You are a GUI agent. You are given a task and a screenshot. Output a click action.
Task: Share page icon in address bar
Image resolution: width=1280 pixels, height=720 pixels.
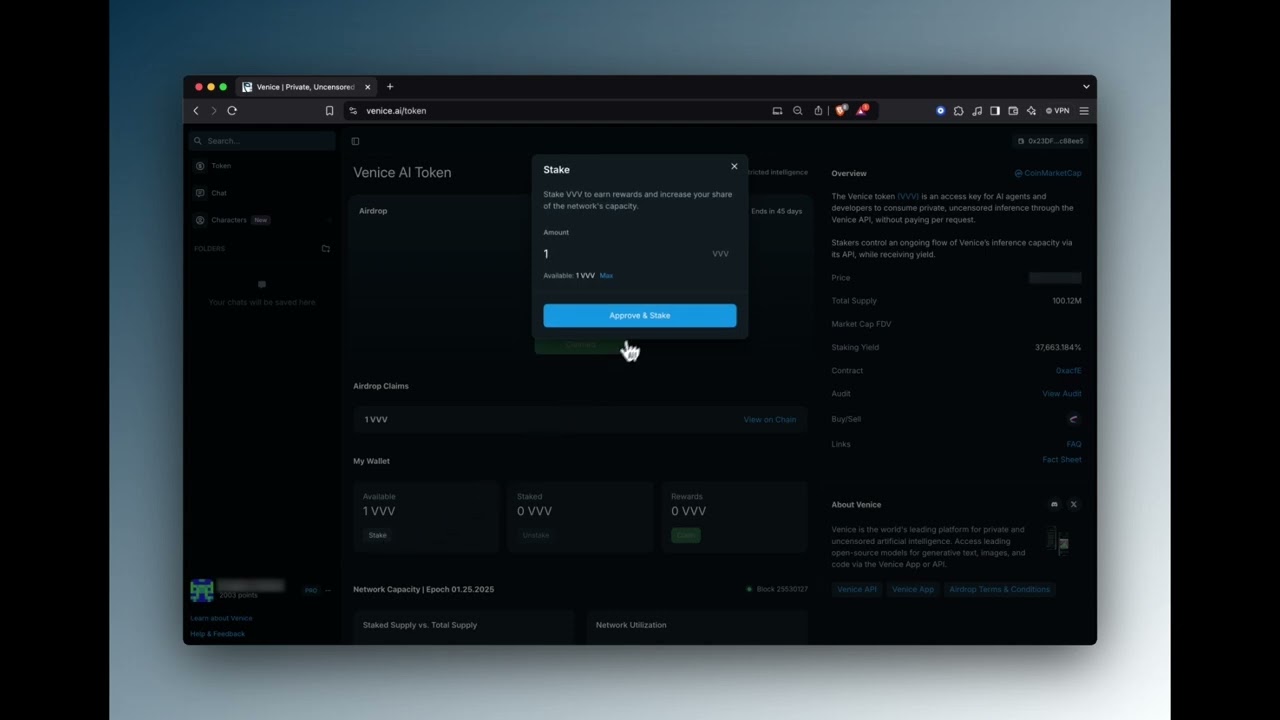click(818, 111)
